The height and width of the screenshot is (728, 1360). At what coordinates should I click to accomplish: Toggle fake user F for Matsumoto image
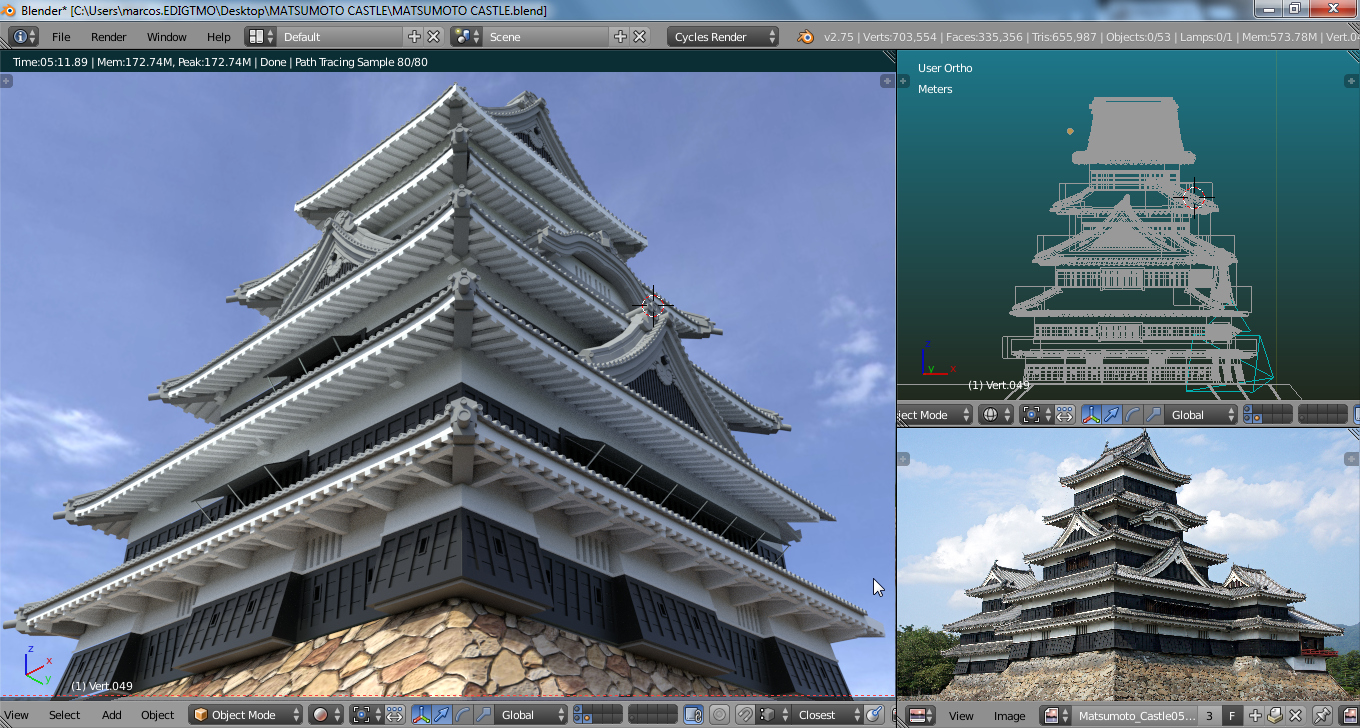1232,716
